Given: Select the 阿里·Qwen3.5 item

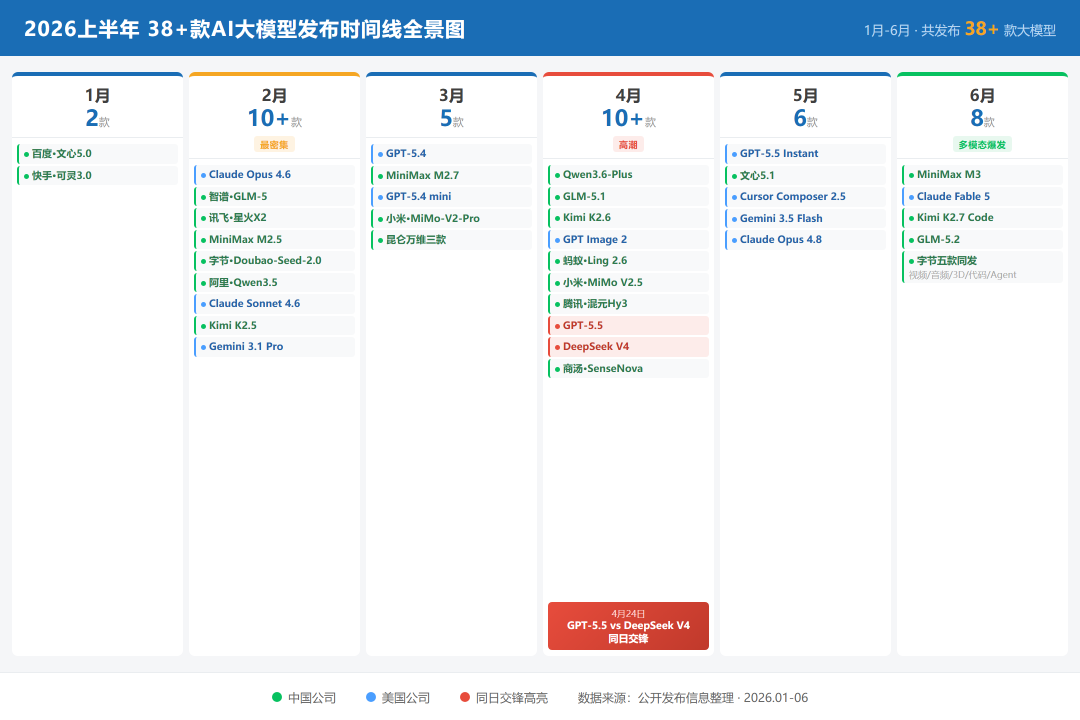Looking at the screenshot, I should [274, 282].
